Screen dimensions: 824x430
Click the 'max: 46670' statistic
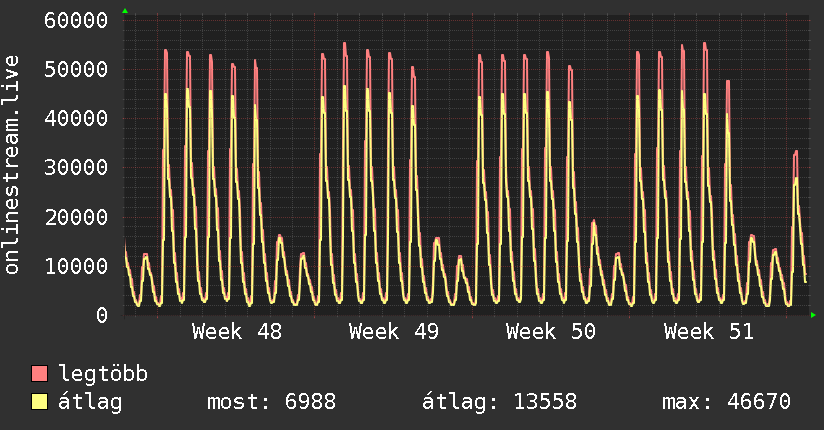(726, 402)
